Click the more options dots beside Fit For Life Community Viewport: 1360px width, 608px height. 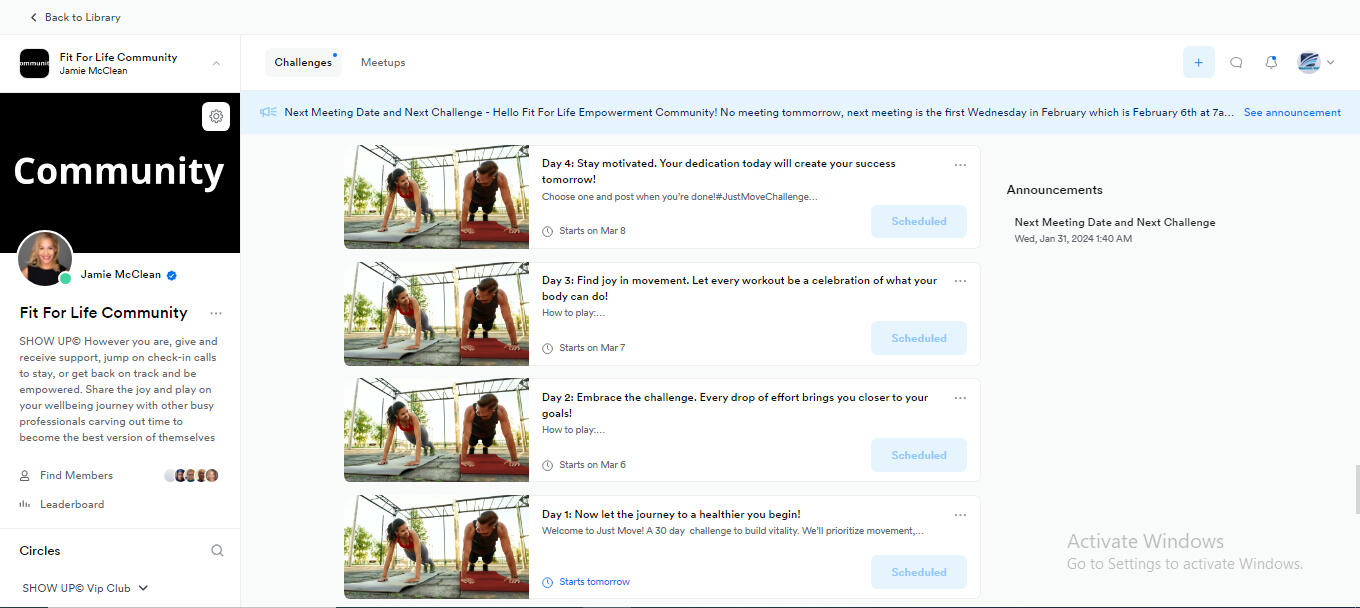(x=216, y=313)
